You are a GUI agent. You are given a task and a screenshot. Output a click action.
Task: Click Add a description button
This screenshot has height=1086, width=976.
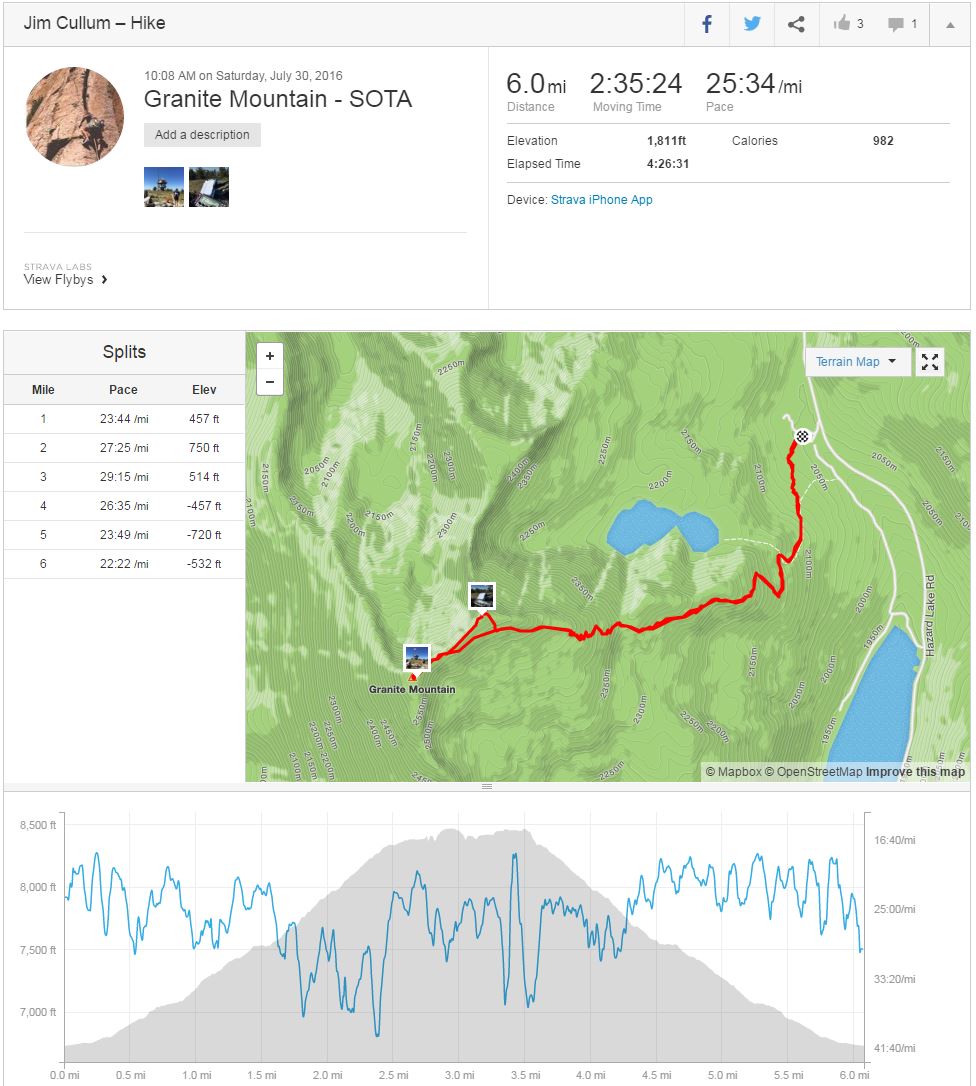pyautogui.click(x=202, y=135)
